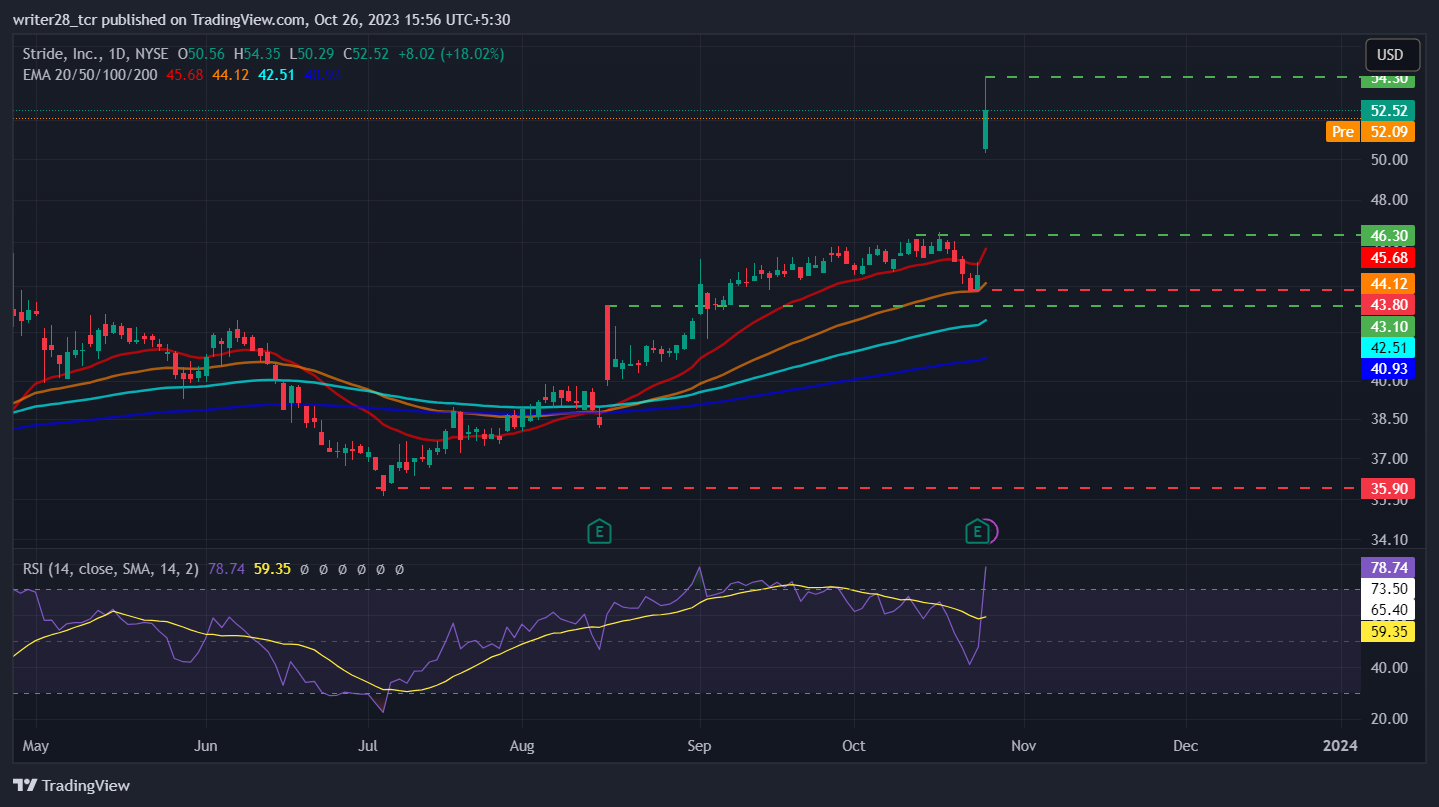Click the 2024 label on the time axis
This screenshot has height=807, width=1439.
pyautogui.click(x=1340, y=745)
